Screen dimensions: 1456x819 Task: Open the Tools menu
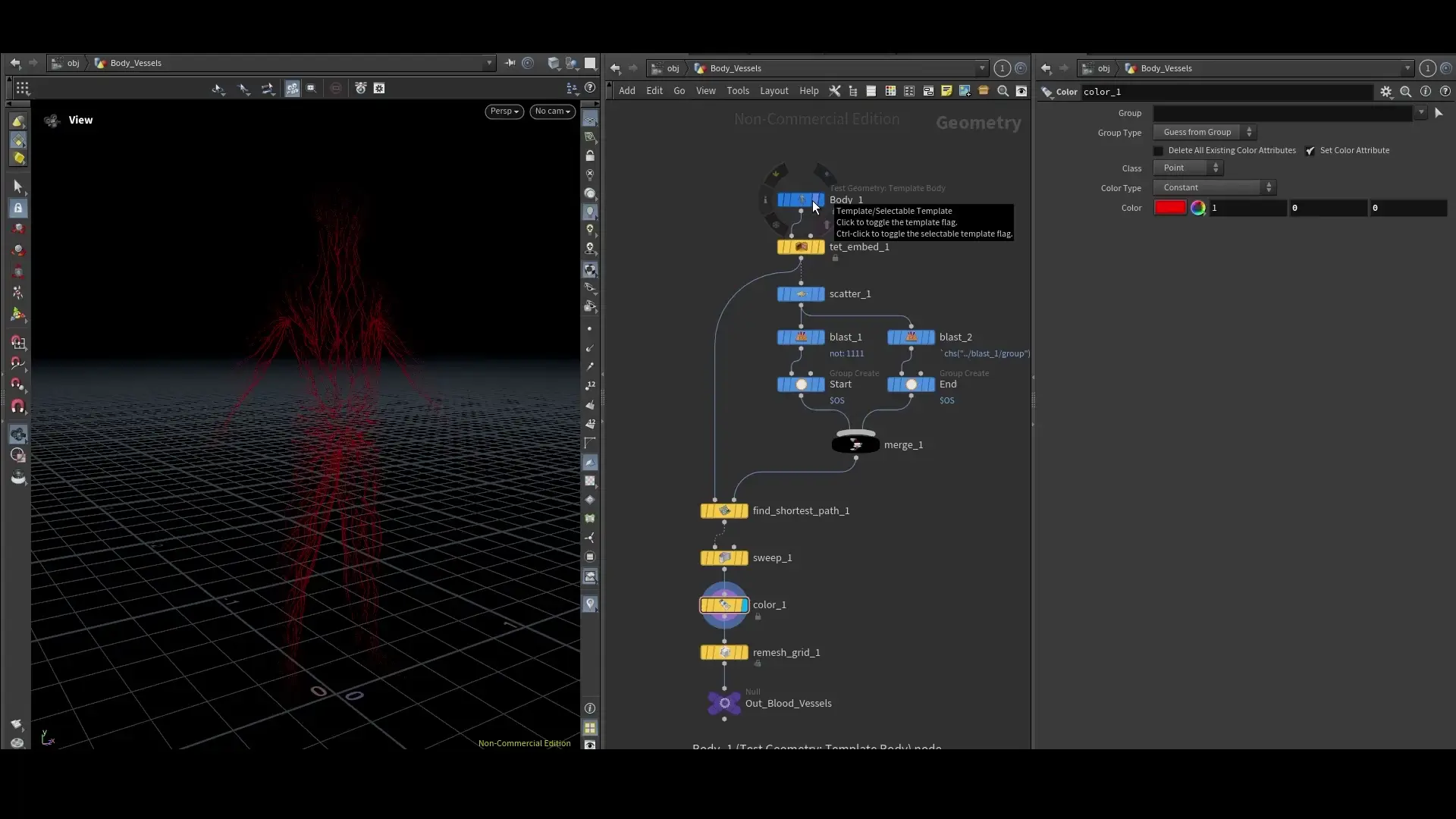738,90
